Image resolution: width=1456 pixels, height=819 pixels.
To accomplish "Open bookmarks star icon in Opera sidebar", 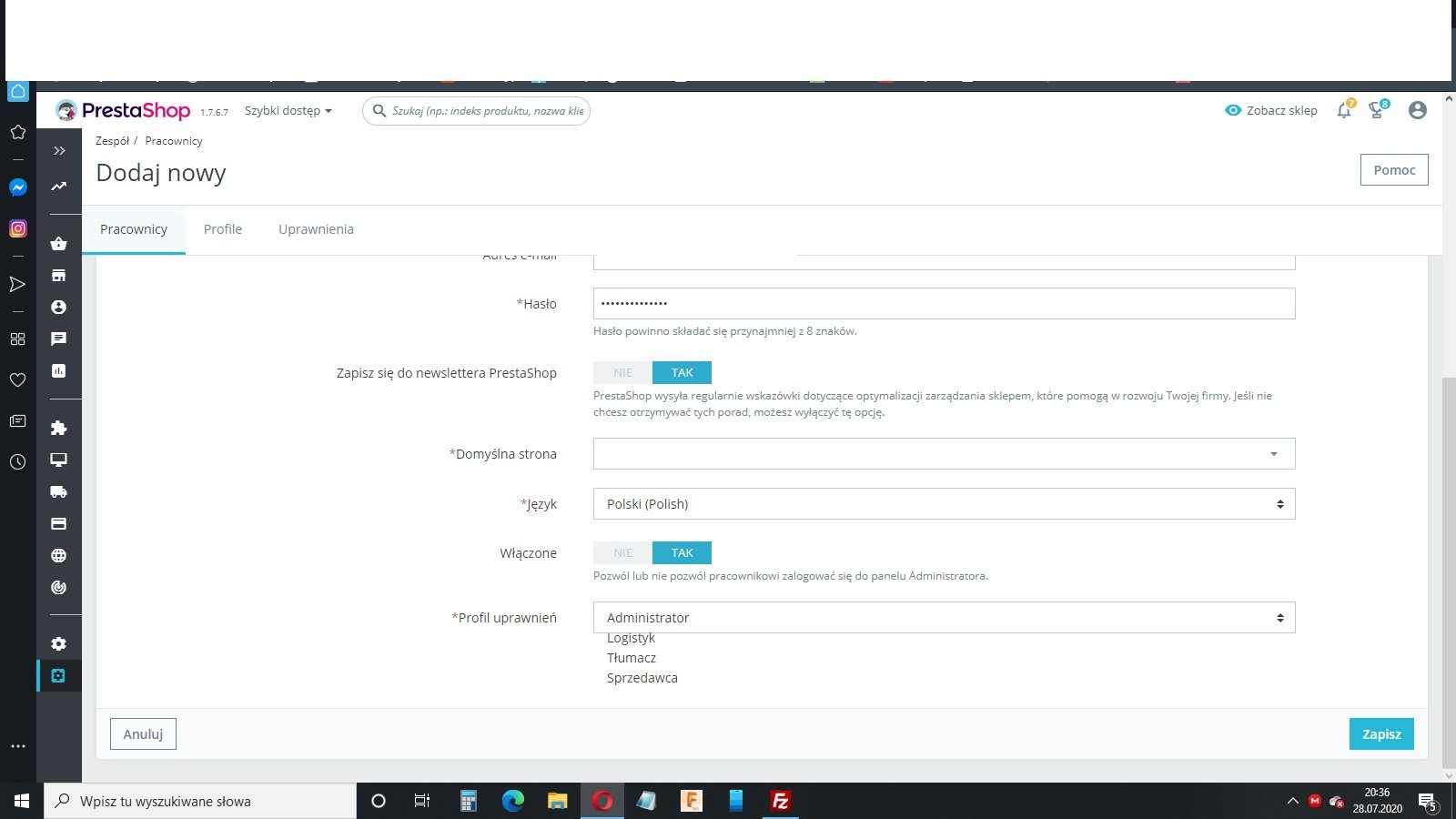I will (x=17, y=132).
